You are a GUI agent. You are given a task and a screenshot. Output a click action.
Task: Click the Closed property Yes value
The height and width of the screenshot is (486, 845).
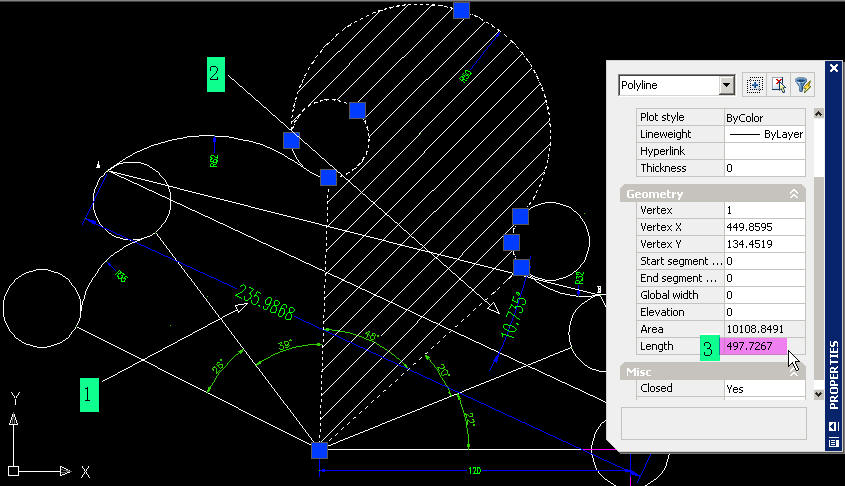[x=765, y=388]
